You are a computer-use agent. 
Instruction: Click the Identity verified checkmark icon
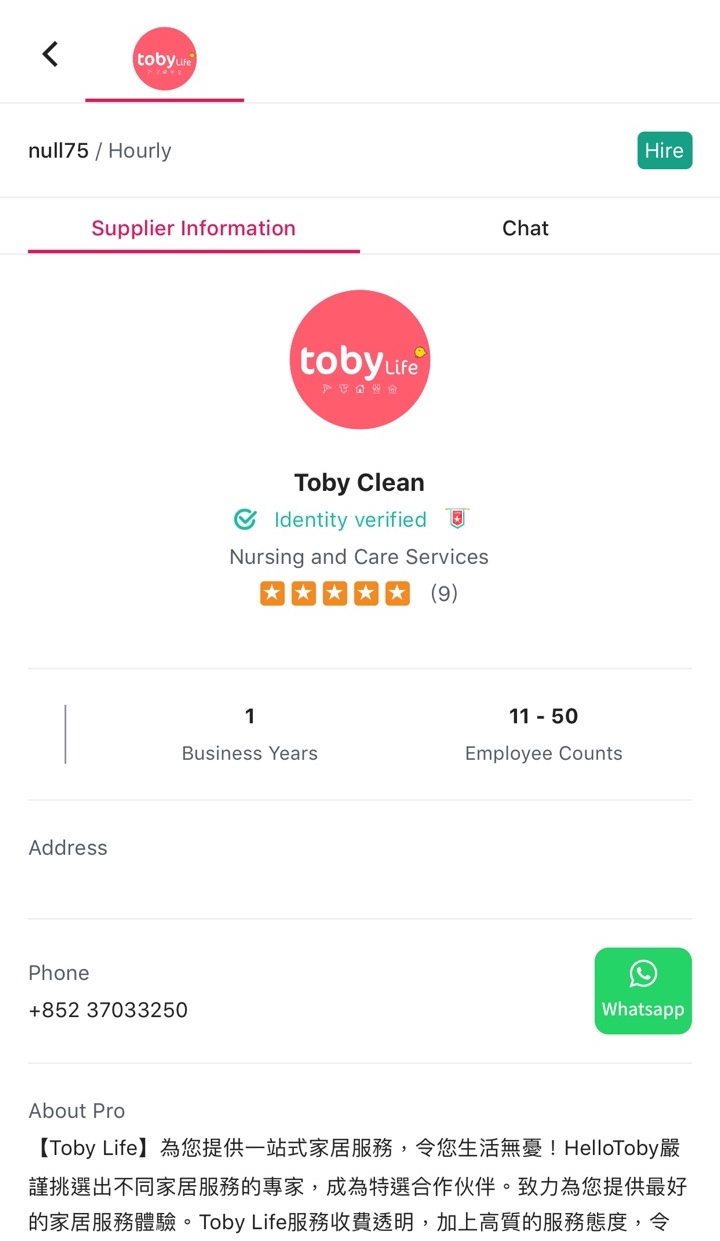pyautogui.click(x=245, y=519)
